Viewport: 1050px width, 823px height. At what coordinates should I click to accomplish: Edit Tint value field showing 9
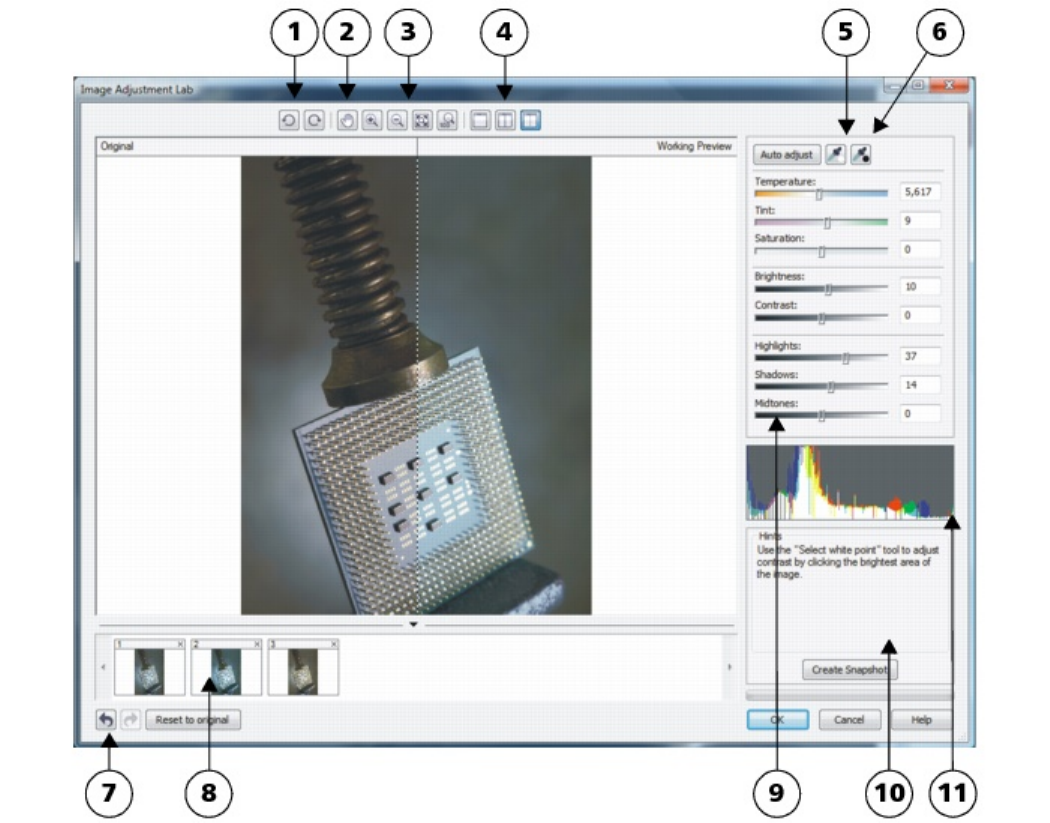tap(920, 221)
